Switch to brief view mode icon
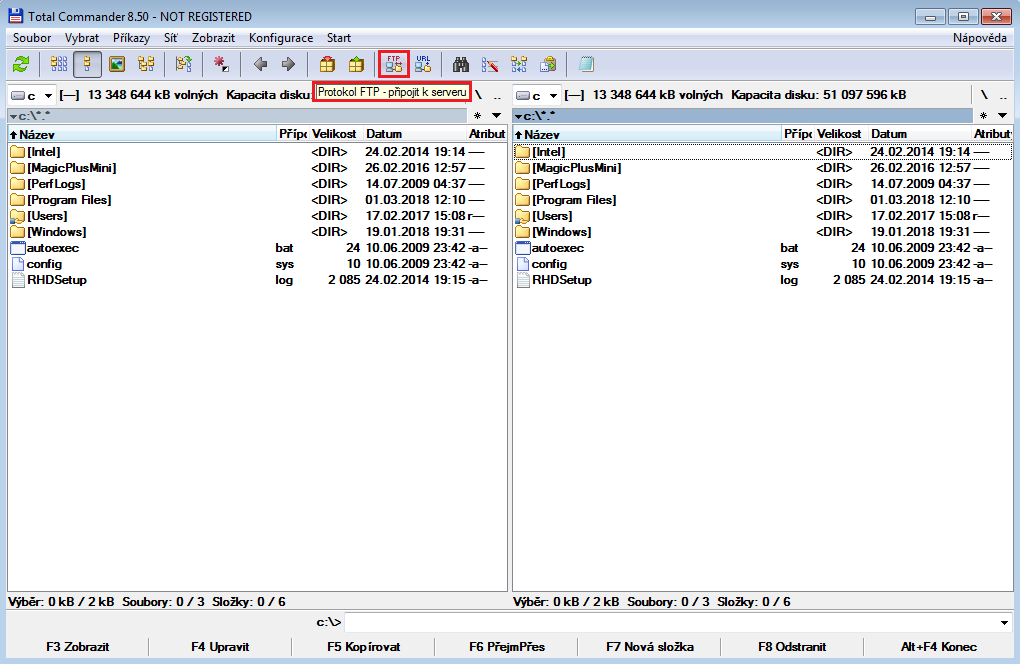The height and width of the screenshot is (664, 1020). (59, 65)
